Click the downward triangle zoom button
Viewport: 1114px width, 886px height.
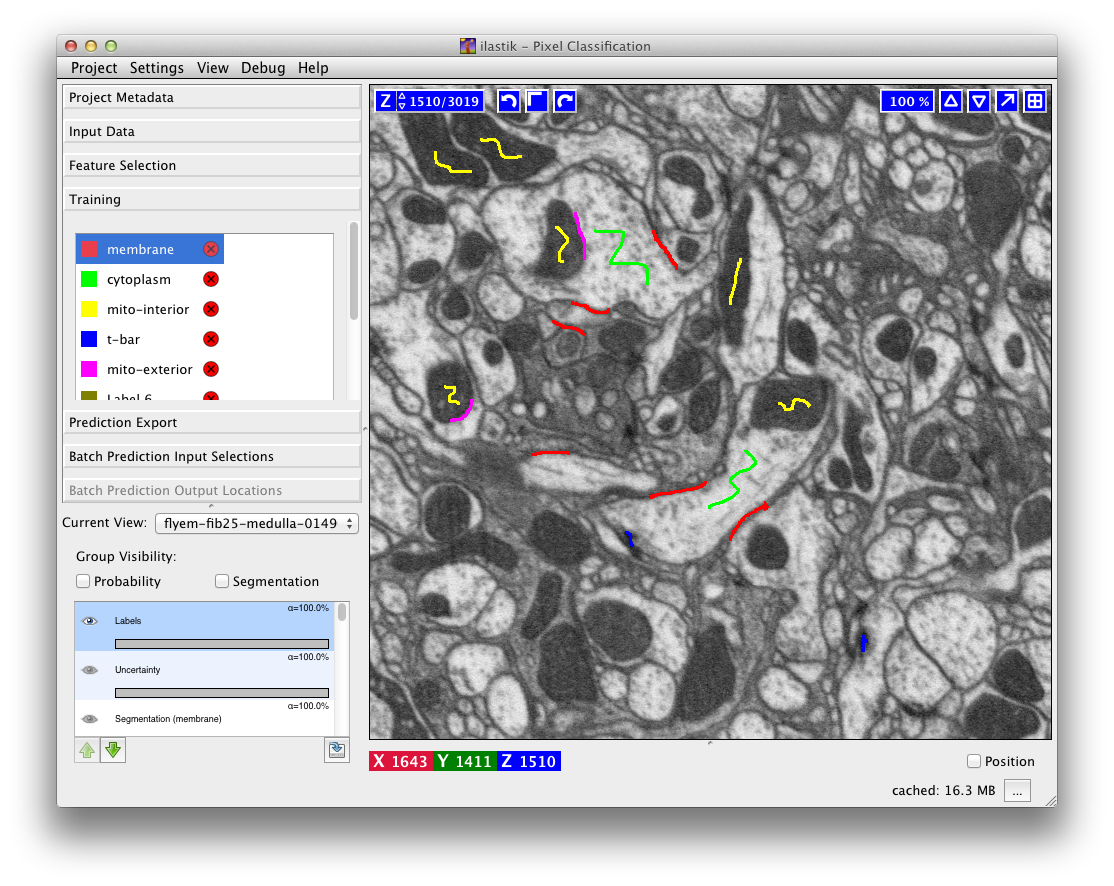[x=979, y=101]
